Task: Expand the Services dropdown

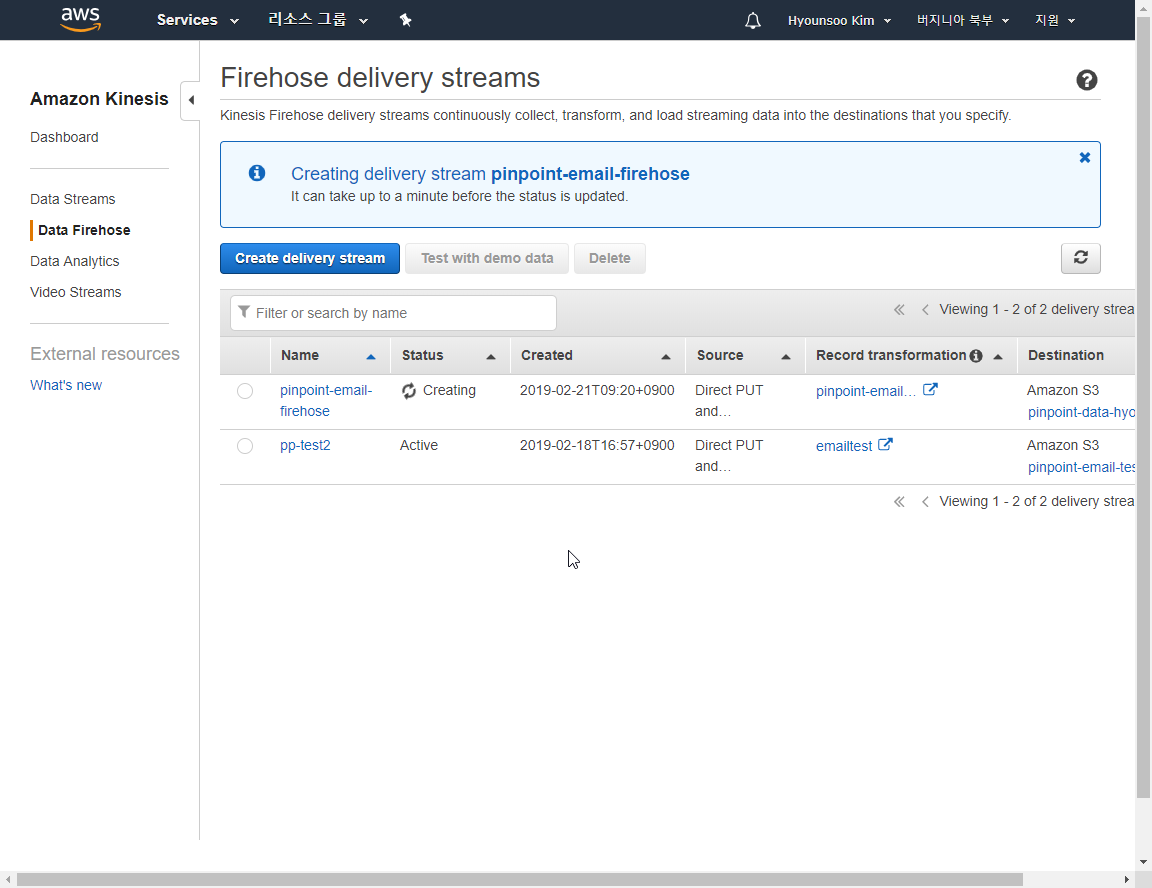Action: tap(198, 21)
